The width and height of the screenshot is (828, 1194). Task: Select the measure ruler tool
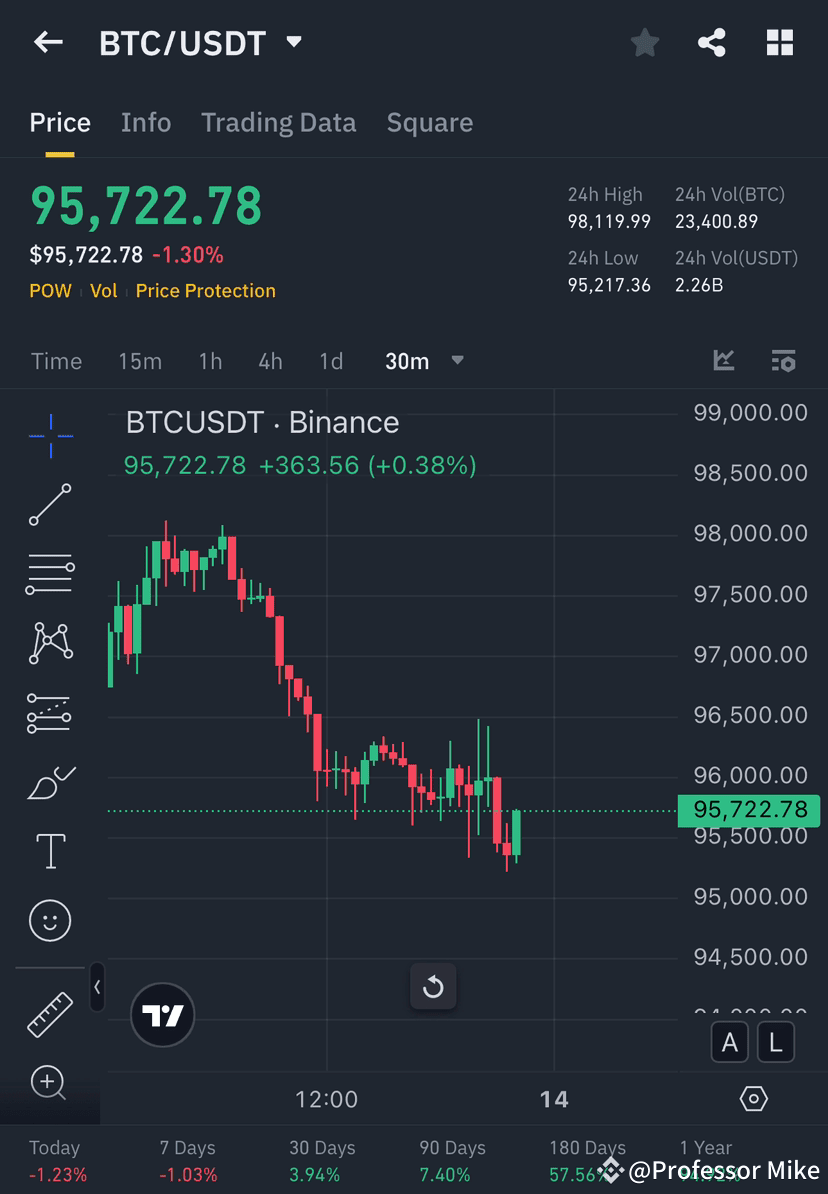point(50,1013)
